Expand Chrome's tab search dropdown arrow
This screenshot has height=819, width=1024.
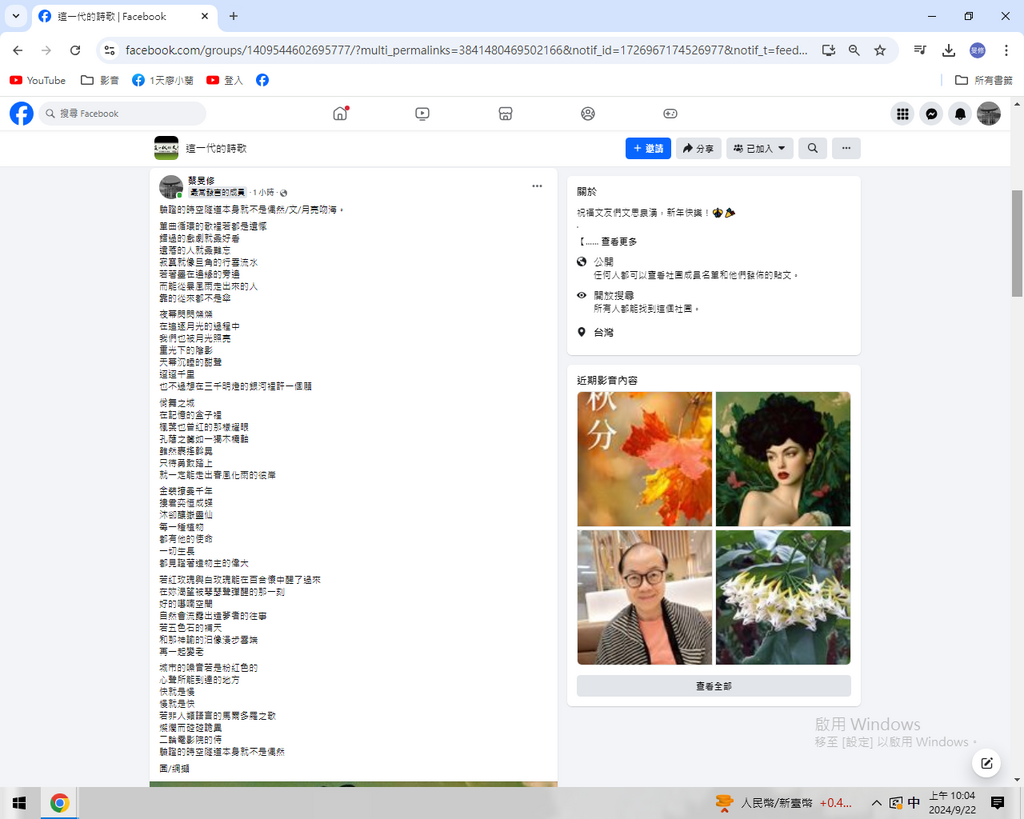coord(16,17)
